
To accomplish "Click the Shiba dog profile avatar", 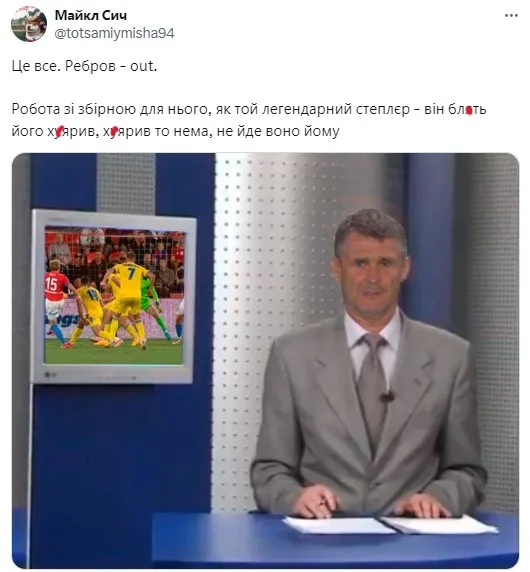I will (x=29, y=24).
